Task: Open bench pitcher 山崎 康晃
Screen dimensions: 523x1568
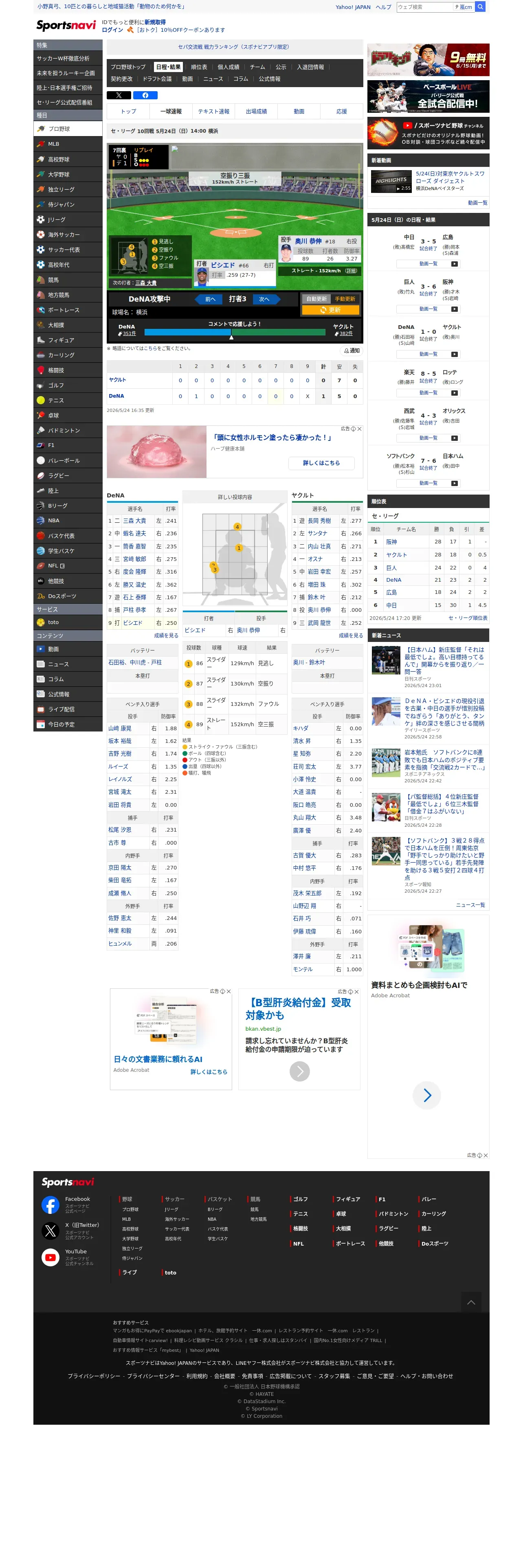Action: pyautogui.click(x=120, y=729)
